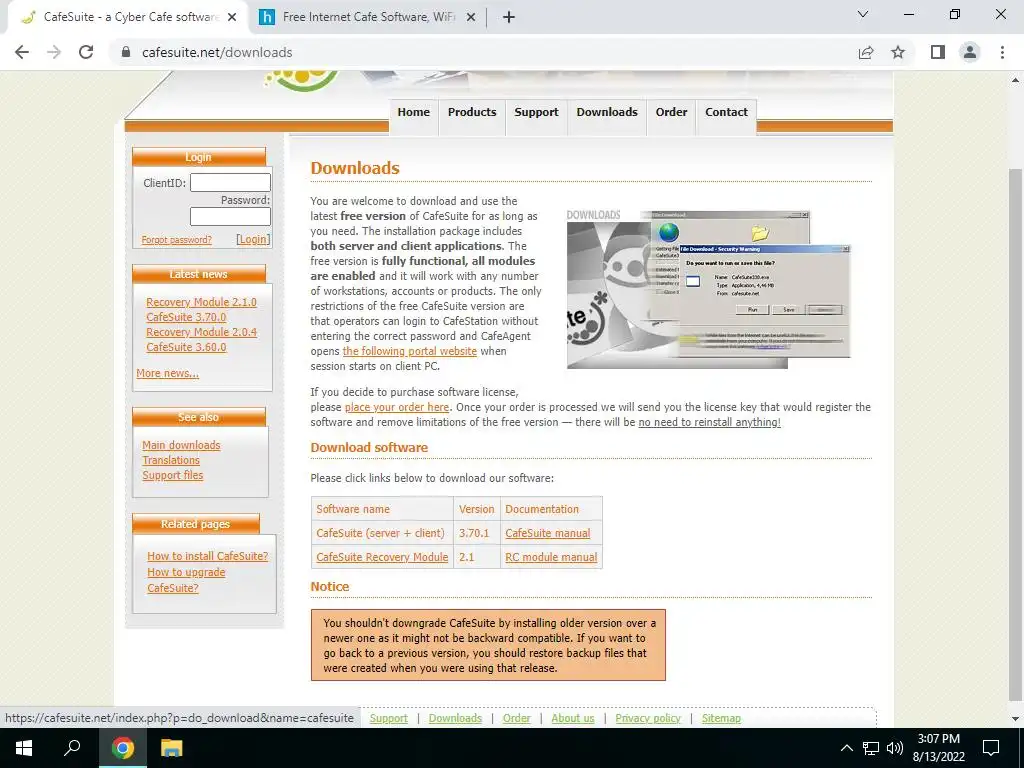Click the More news link
The height and width of the screenshot is (768, 1024).
[168, 374]
